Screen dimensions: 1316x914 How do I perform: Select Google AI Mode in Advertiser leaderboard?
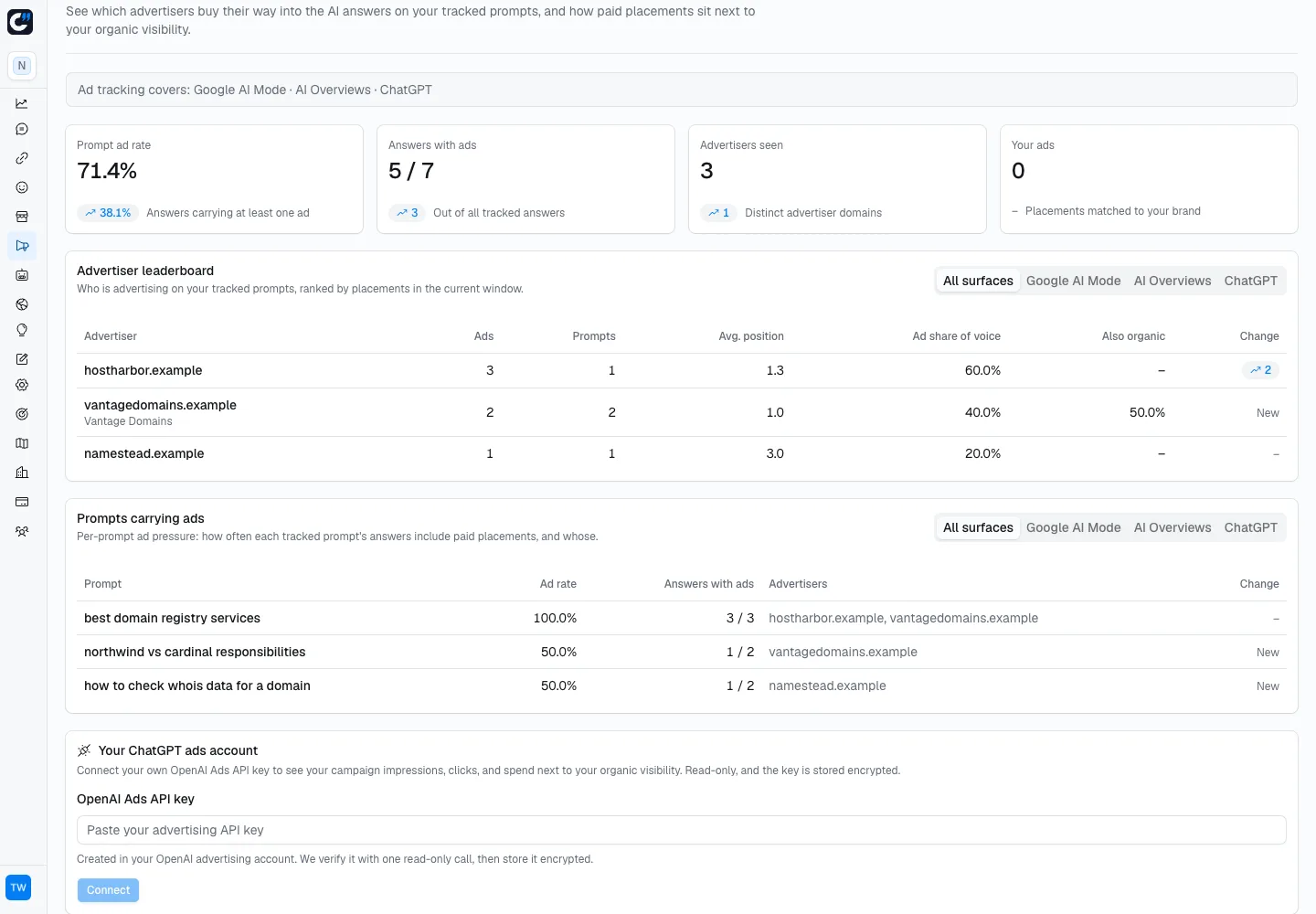pyautogui.click(x=1073, y=281)
